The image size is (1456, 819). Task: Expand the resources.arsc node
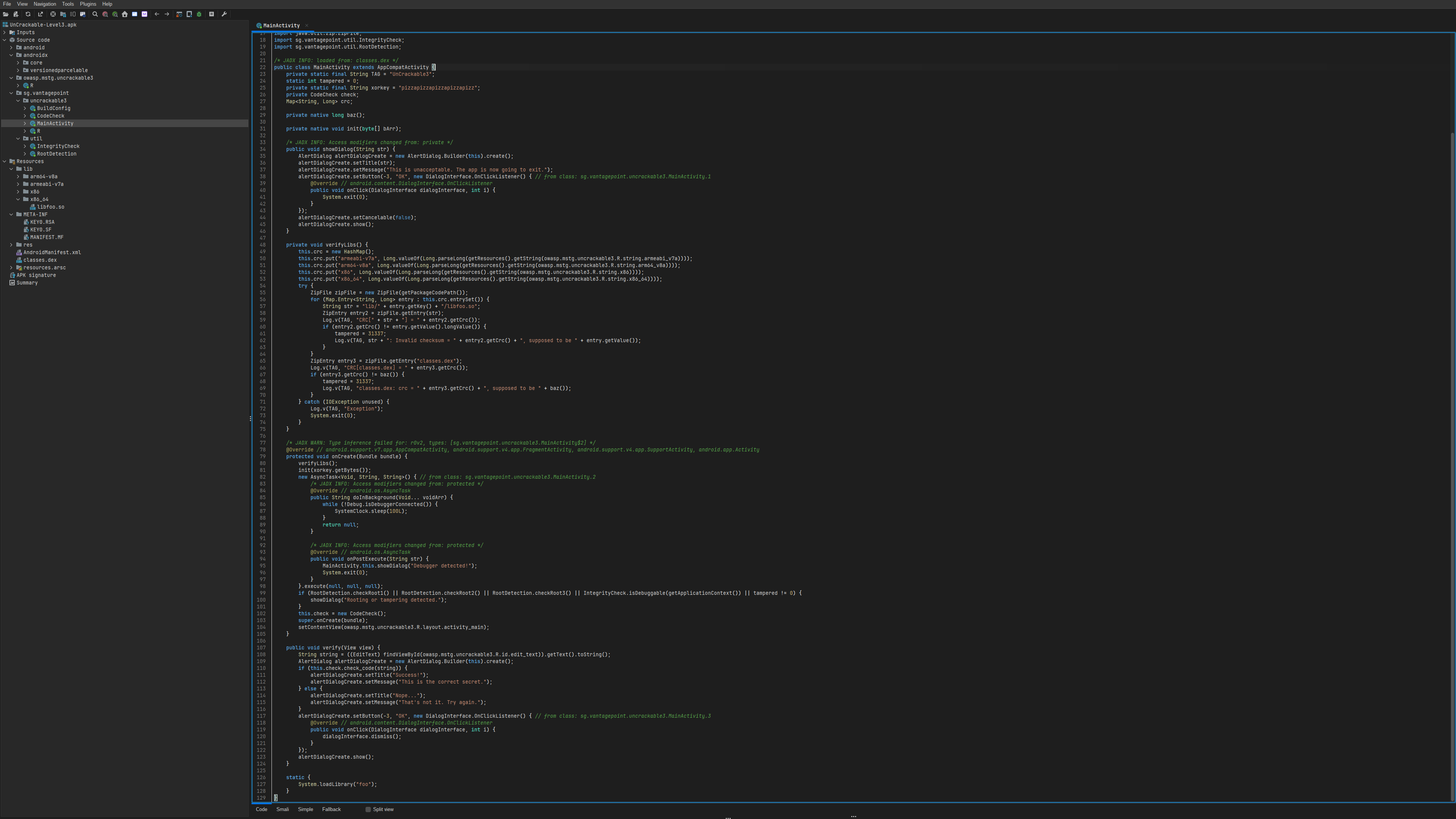click(x=11, y=267)
